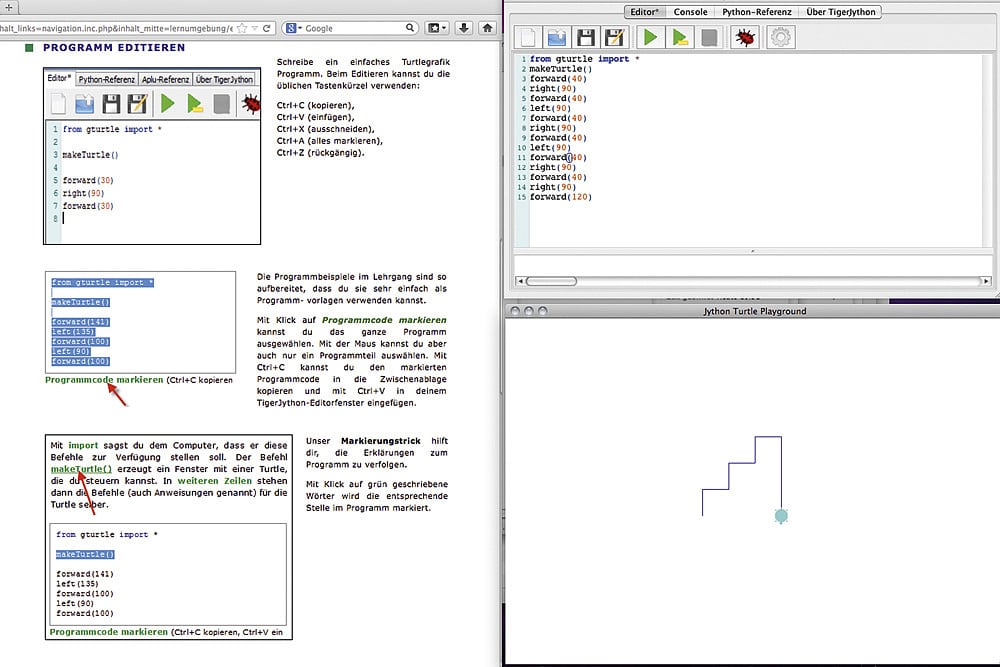
Task: Reload the page in the browser
Action: [x=269, y=28]
